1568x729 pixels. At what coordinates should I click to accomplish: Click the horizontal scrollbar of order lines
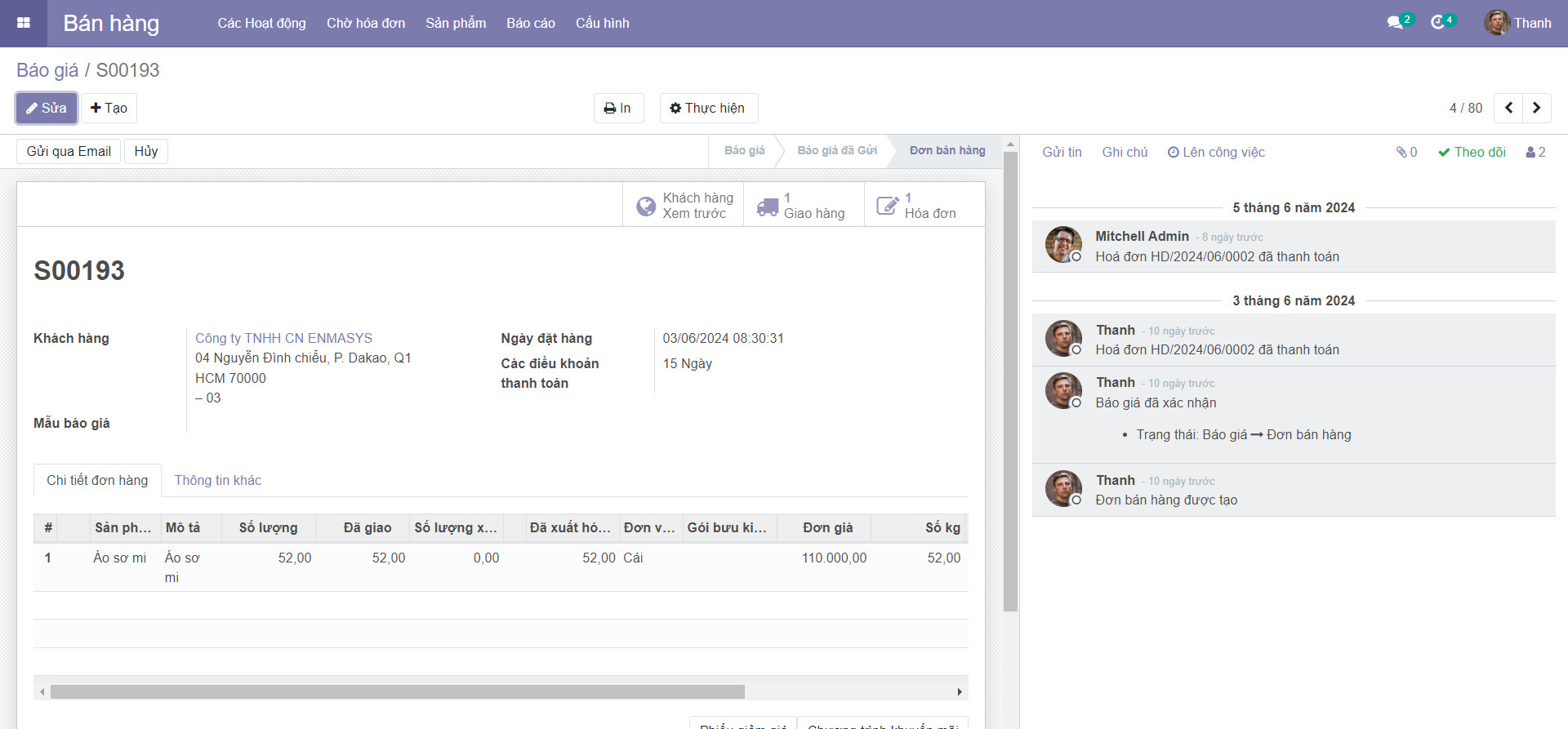pos(397,691)
